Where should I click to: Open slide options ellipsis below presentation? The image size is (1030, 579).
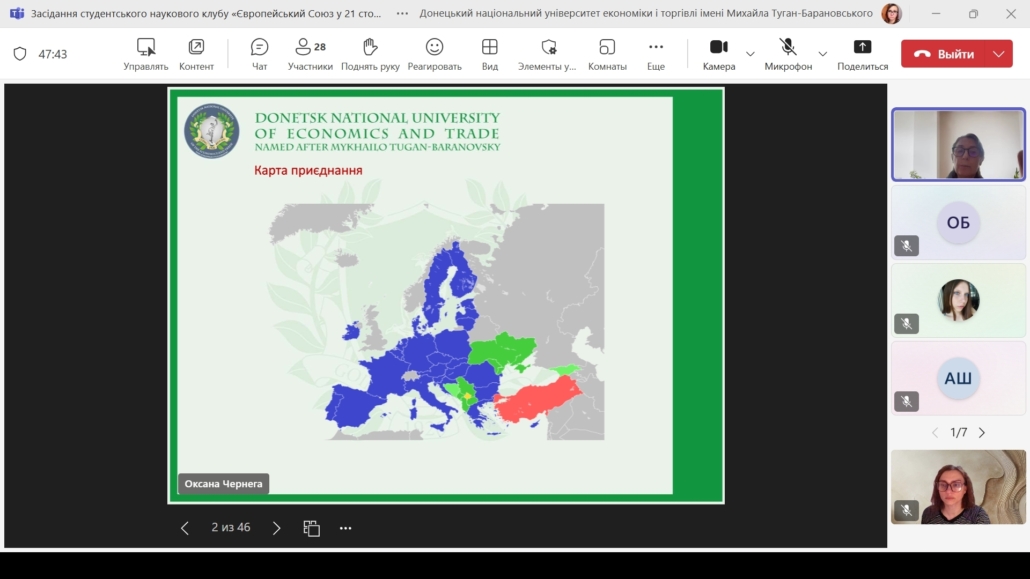346,528
